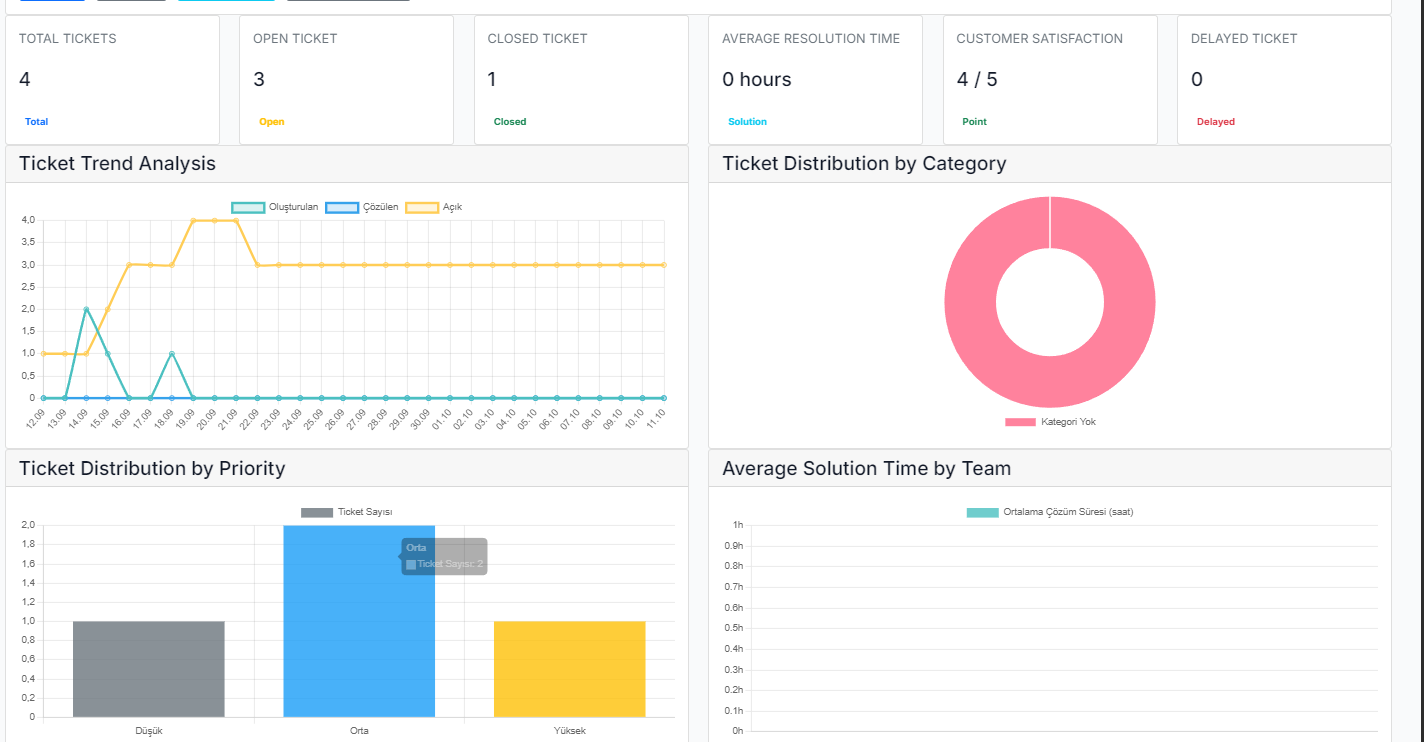Image resolution: width=1424 pixels, height=742 pixels.
Task: Click the blue Total badge
Action: coord(36,122)
